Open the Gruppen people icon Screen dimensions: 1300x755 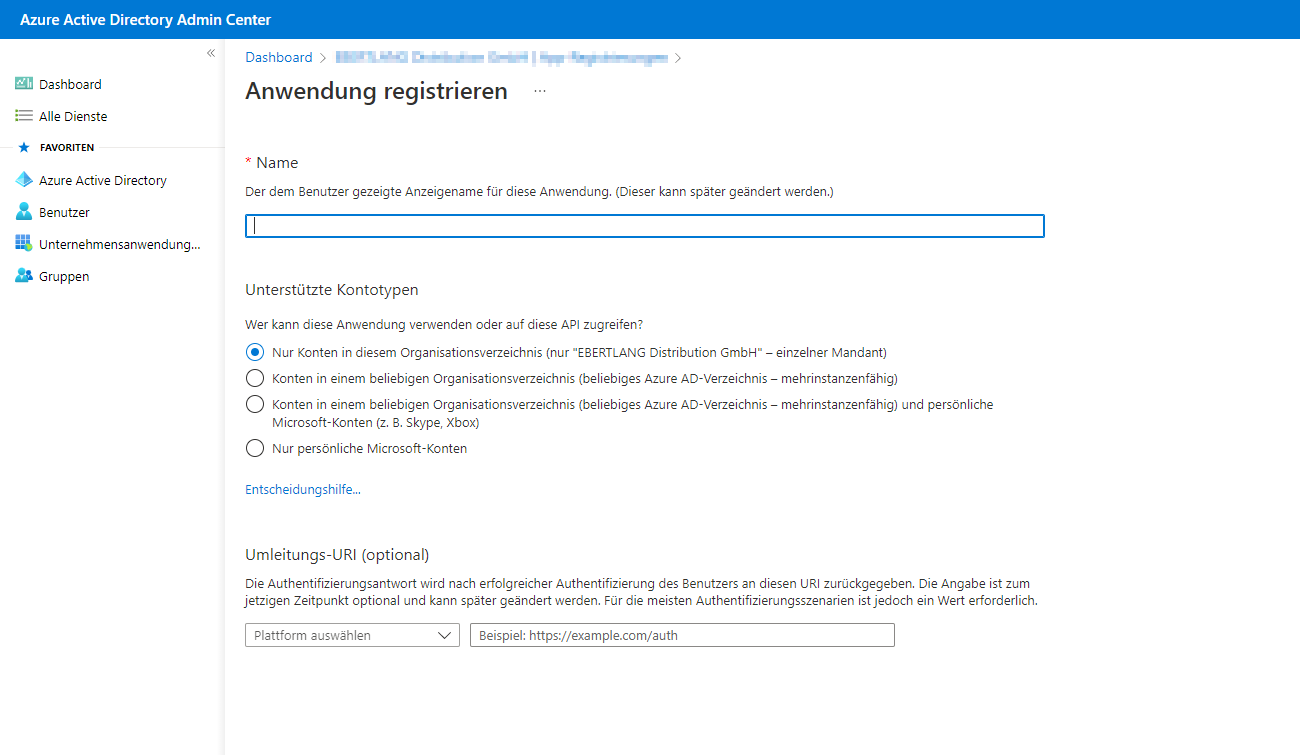click(x=24, y=276)
